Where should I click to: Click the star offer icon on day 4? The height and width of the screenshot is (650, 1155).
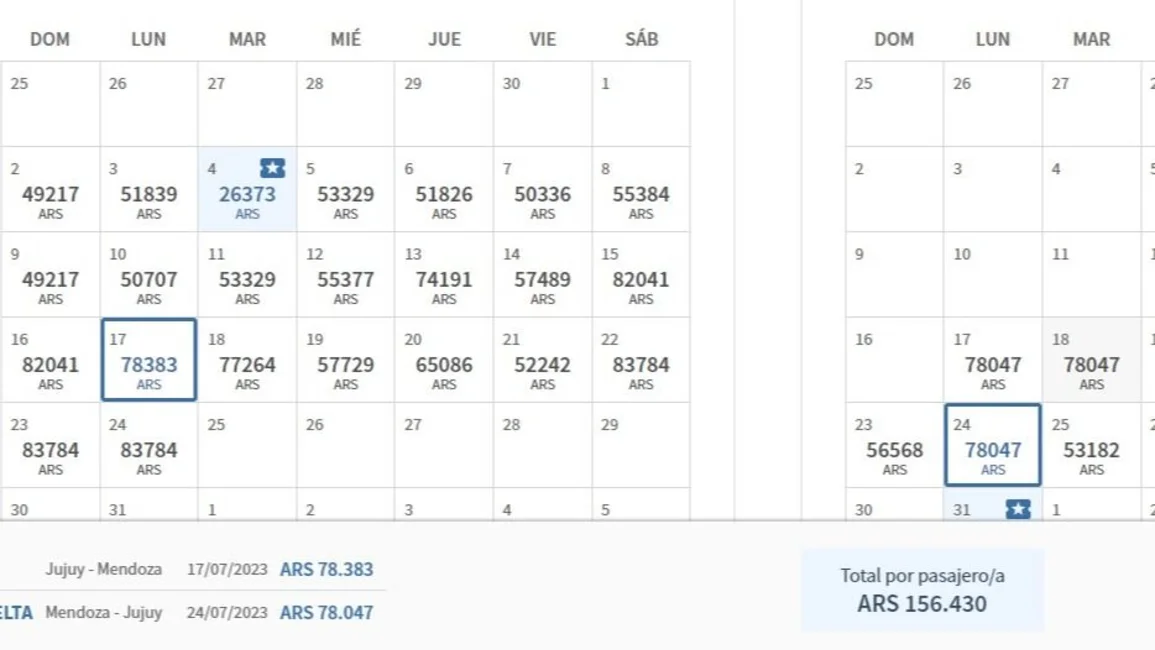pos(273,168)
